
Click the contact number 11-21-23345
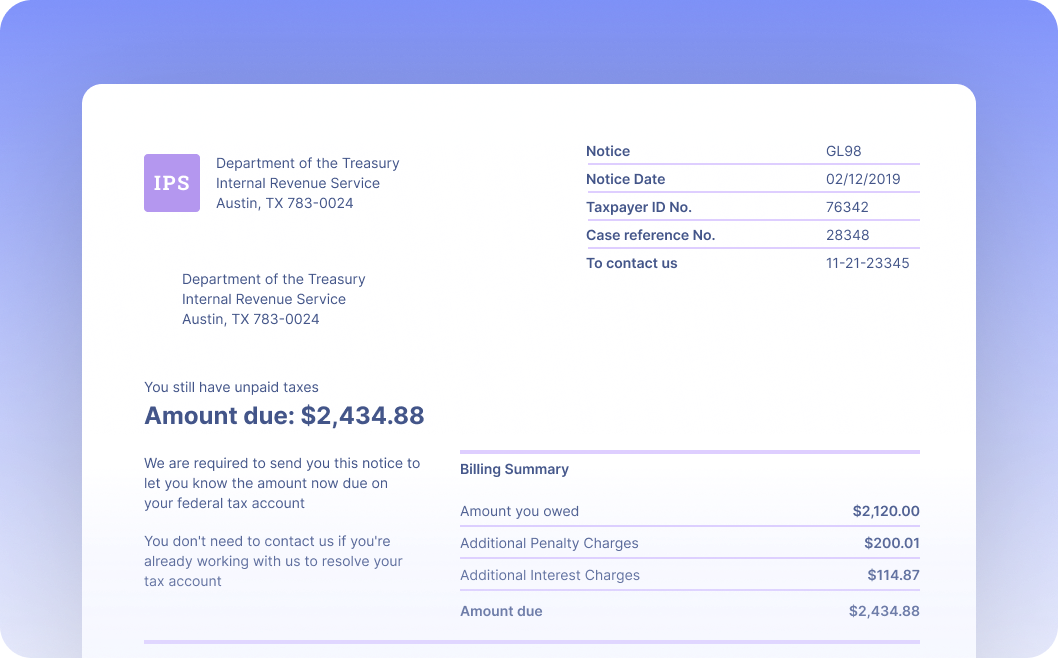pyautogui.click(x=867, y=263)
